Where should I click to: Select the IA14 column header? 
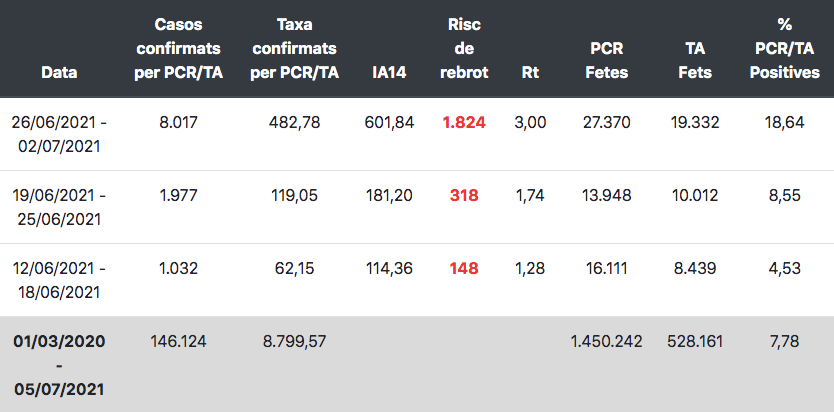pyautogui.click(x=389, y=72)
